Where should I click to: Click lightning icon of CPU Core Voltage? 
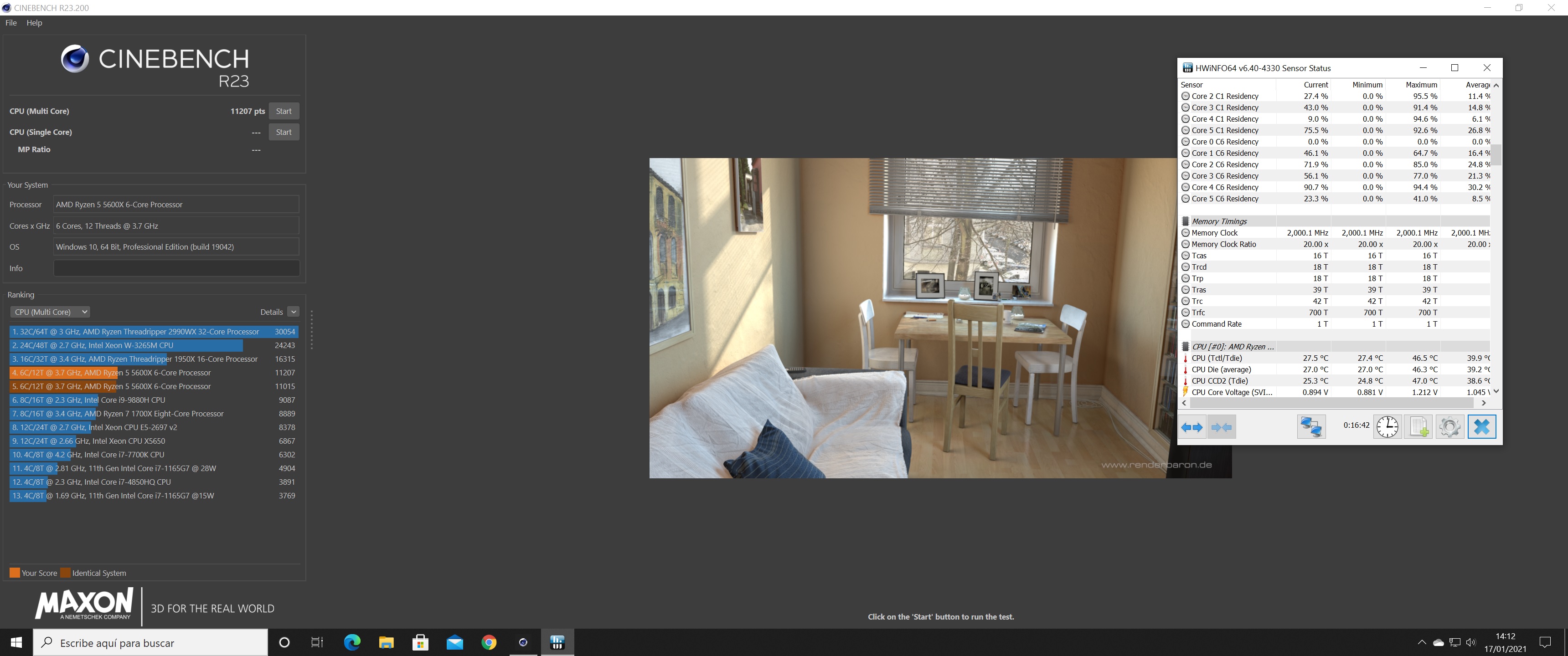coord(1185,392)
